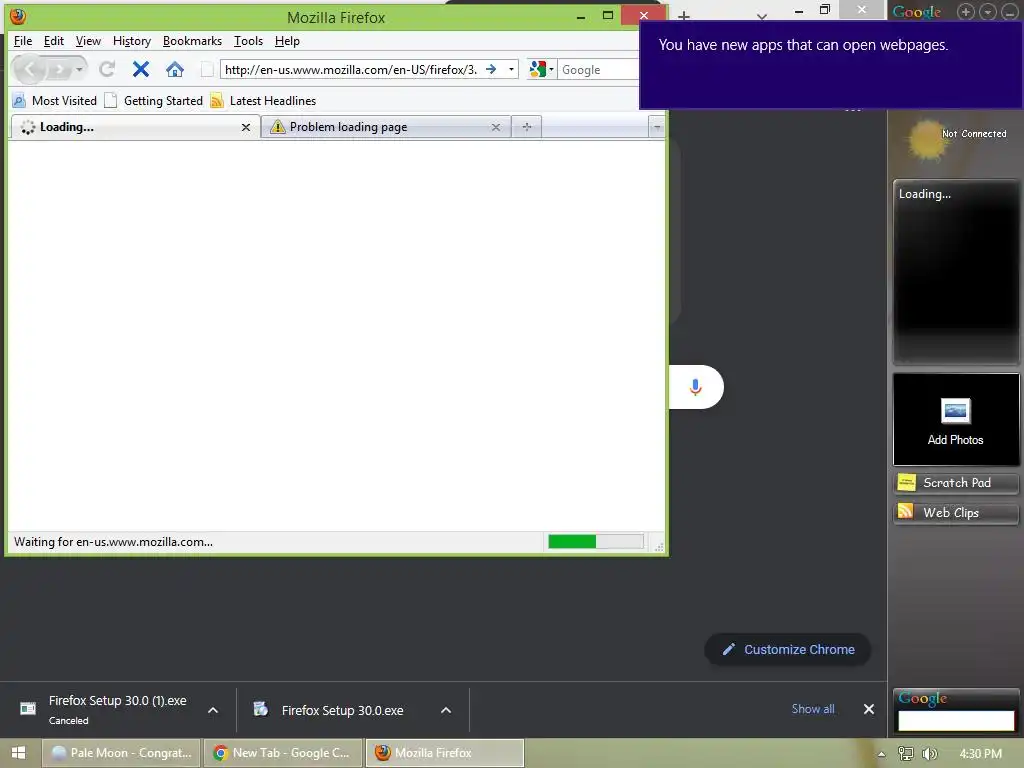Close the Loading tab
This screenshot has width=1024, height=768.
(246, 127)
